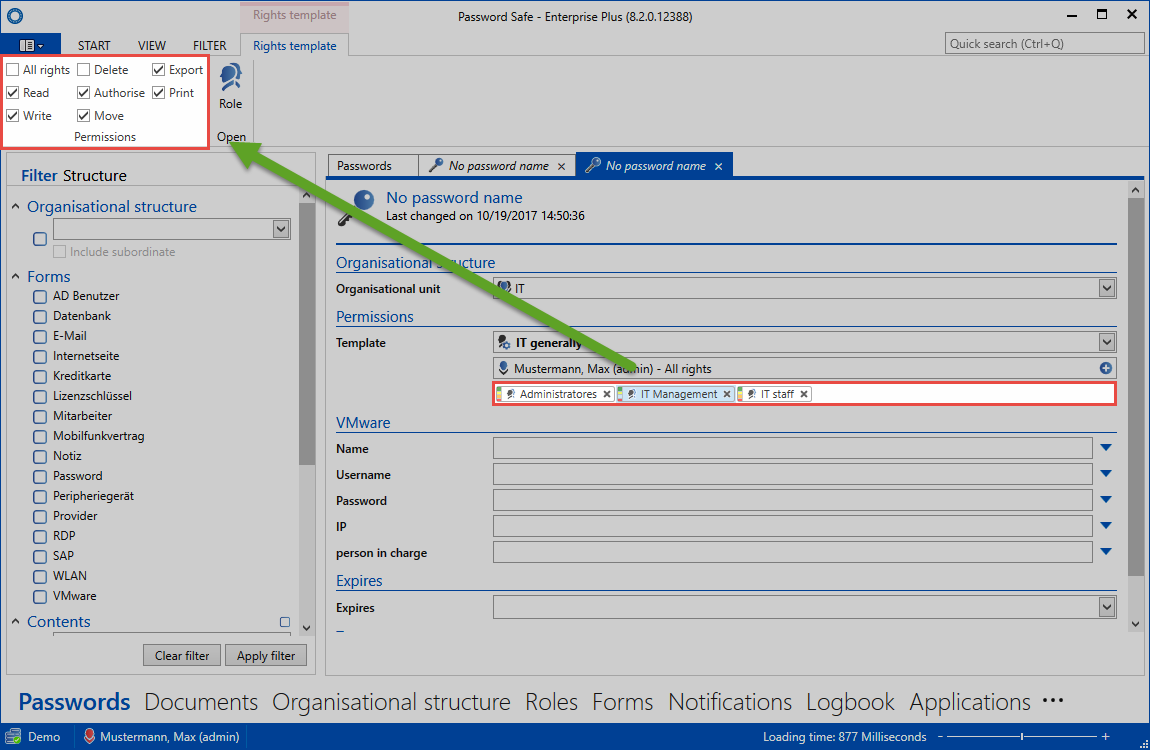Remove the Administratores role tag
1150x750 pixels.
pos(607,394)
